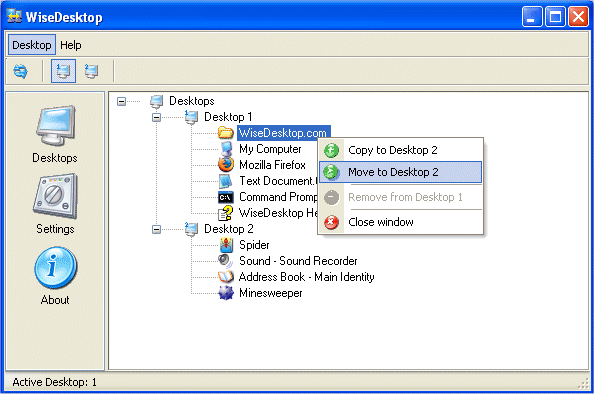Collapse the Desktops root node
Screen dimensions: 594x394
[121, 101]
